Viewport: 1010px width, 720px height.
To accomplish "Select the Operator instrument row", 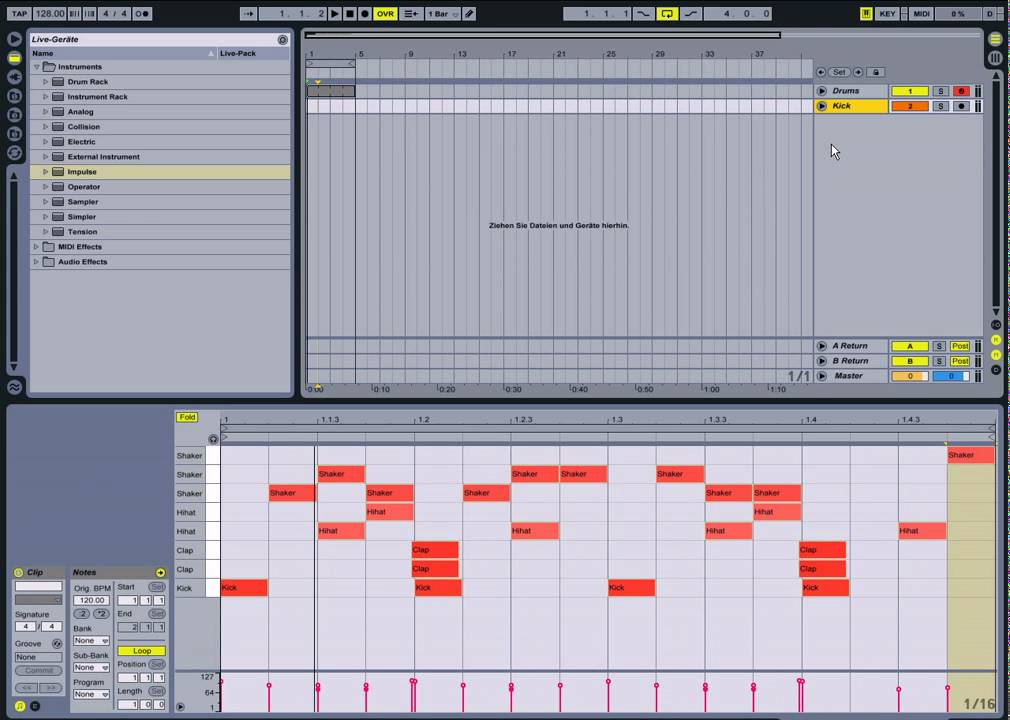I will point(160,187).
